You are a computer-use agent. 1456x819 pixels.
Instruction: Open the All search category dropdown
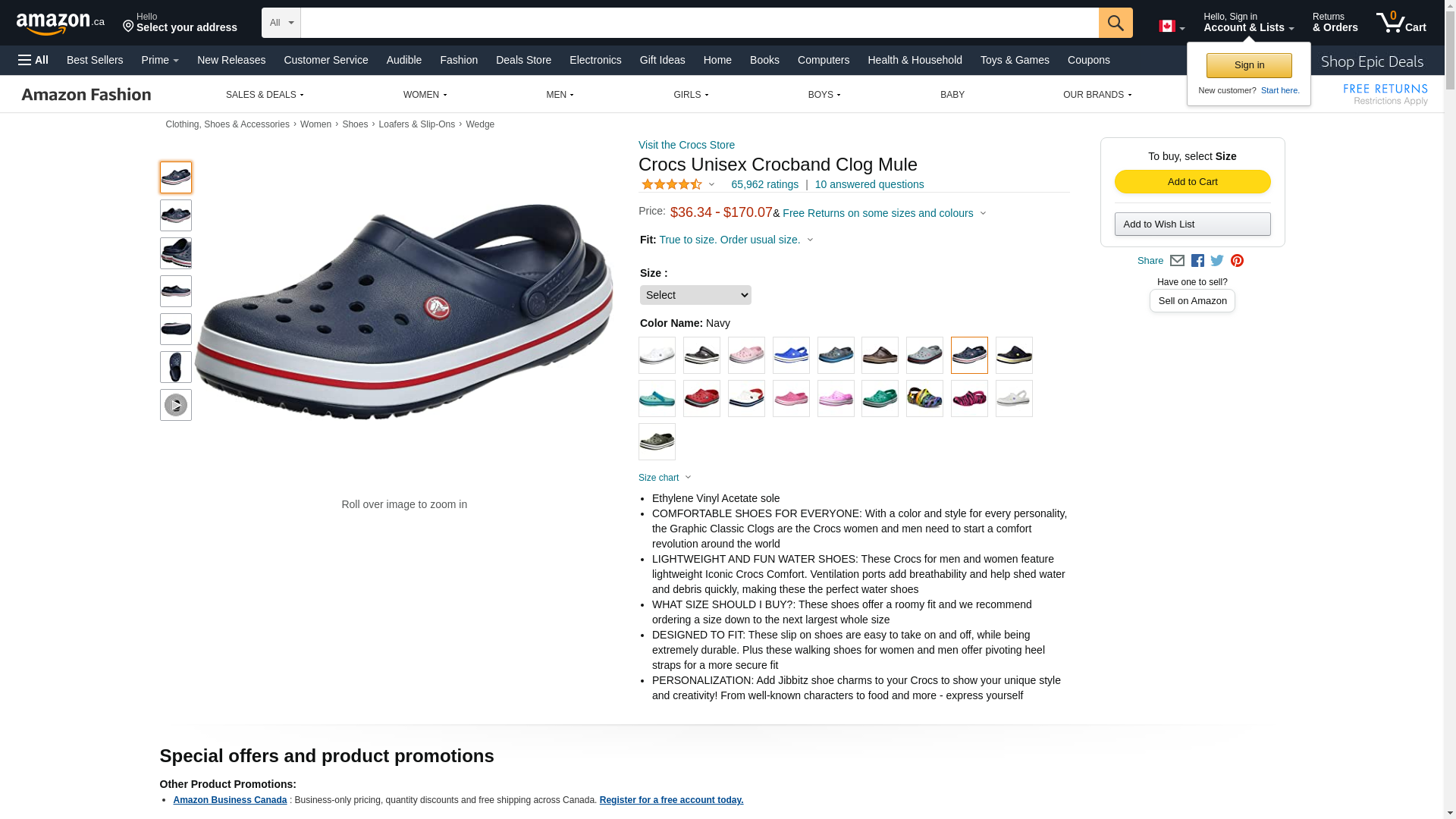tap(281, 23)
